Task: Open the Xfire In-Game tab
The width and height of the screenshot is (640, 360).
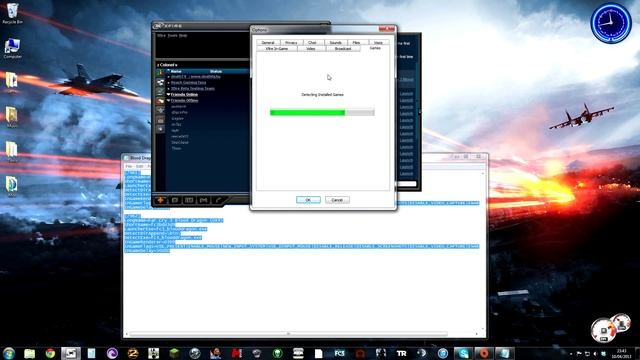Action: pos(277,49)
